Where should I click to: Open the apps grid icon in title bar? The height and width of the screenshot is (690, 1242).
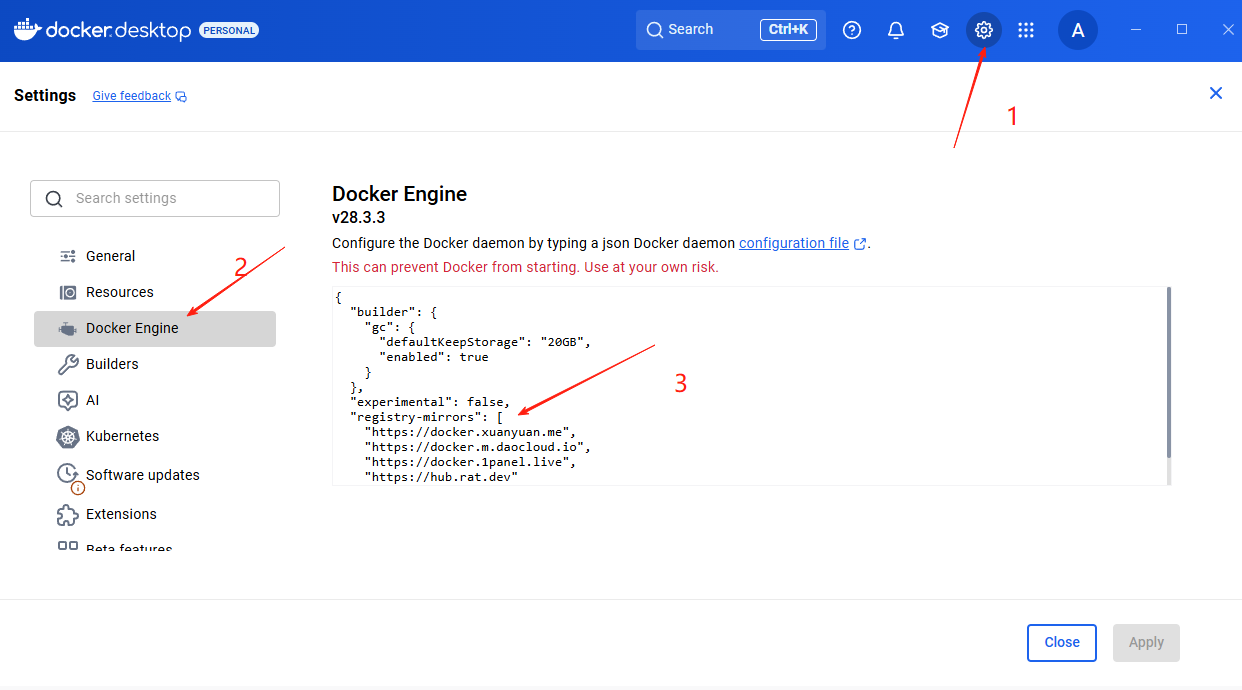tap(1026, 30)
